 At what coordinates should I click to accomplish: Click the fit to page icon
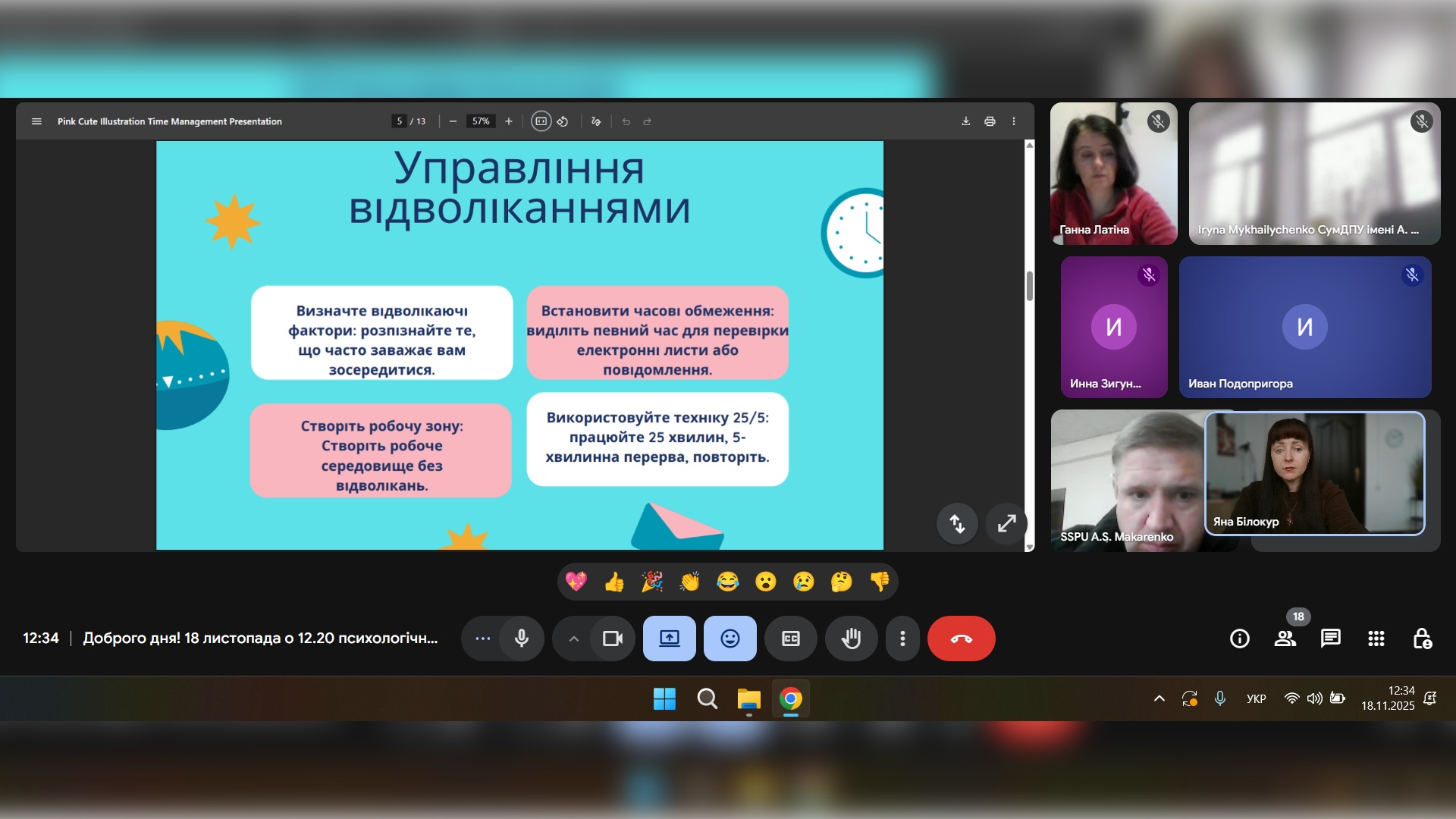click(541, 121)
